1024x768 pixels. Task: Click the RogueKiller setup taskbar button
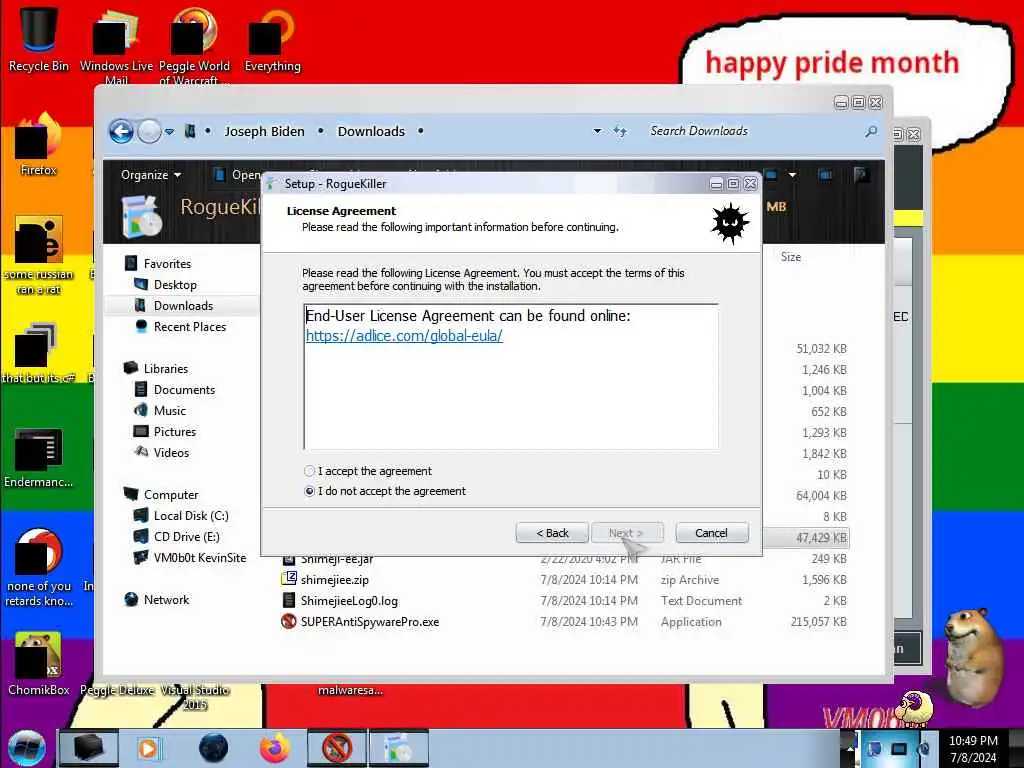click(x=399, y=748)
